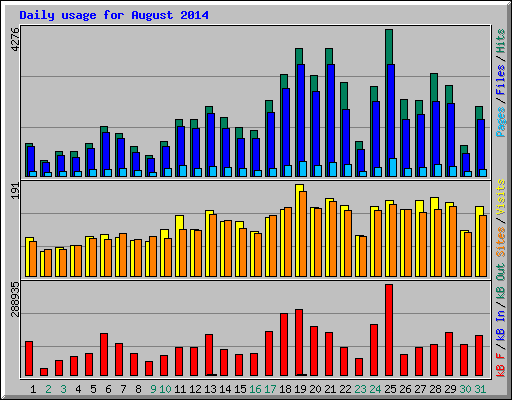Click day 20 axis label

pyautogui.click(x=315, y=389)
